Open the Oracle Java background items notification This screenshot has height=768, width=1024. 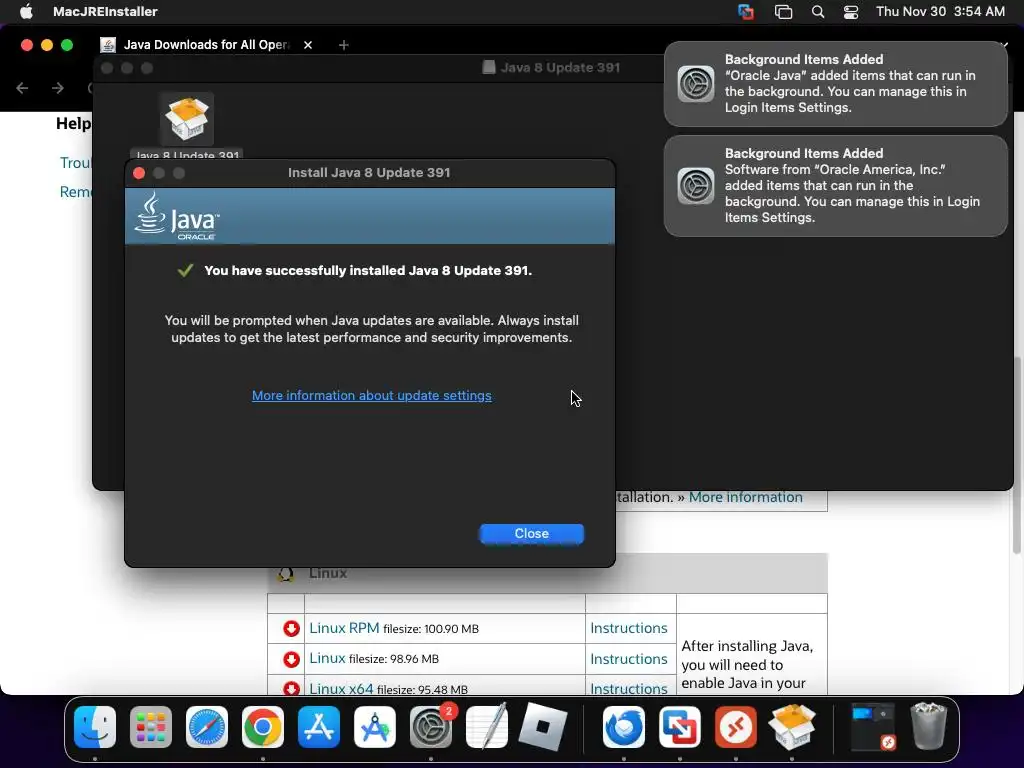(836, 84)
